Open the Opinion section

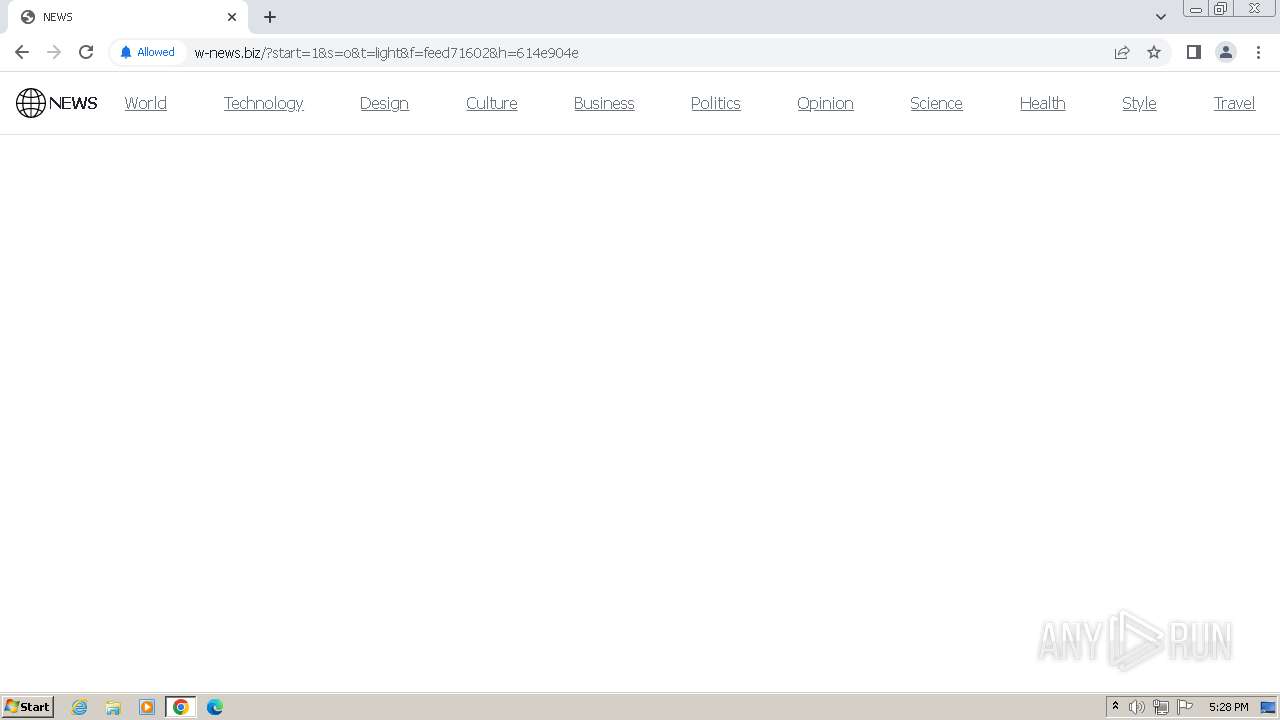point(825,103)
